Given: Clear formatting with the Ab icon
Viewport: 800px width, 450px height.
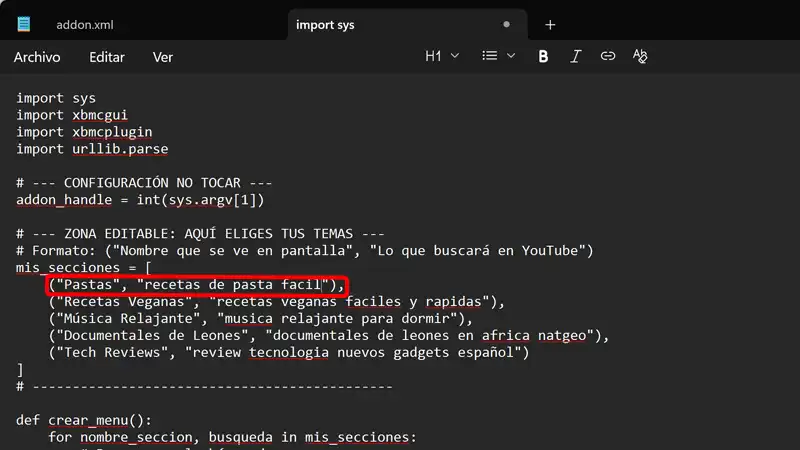Looking at the screenshot, I should pos(640,57).
